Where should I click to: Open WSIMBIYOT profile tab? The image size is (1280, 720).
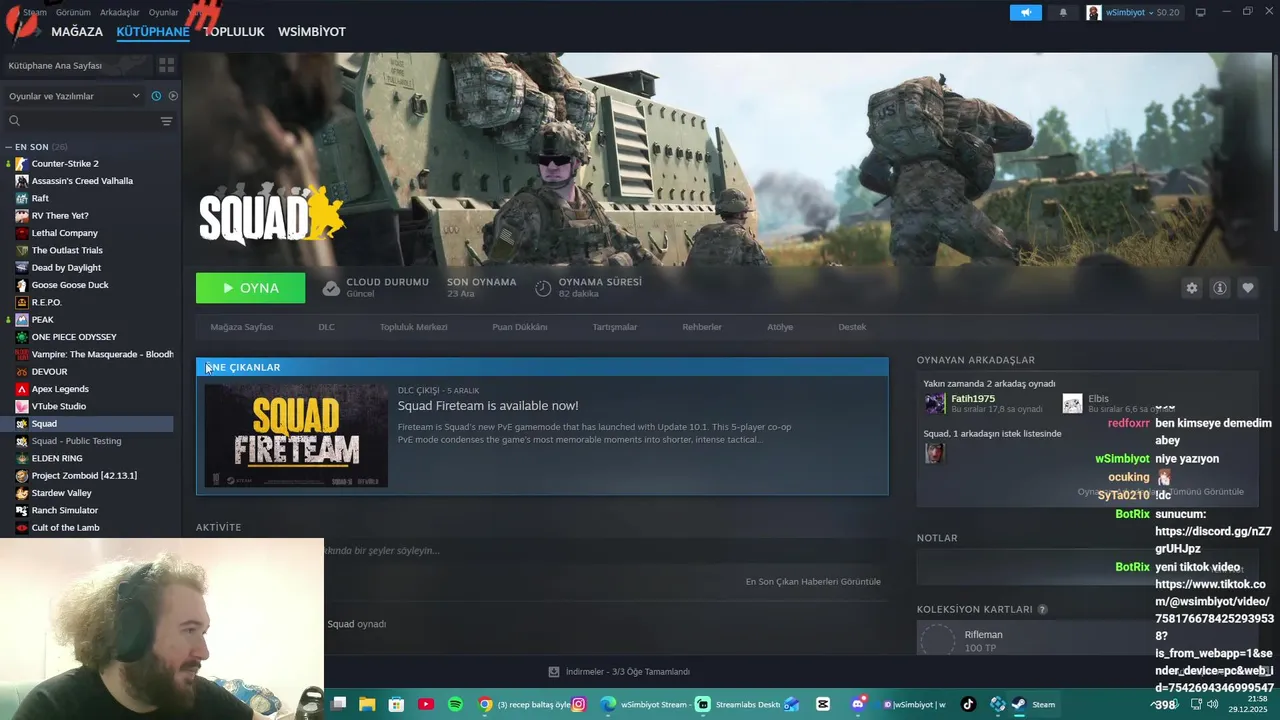pos(312,32)
